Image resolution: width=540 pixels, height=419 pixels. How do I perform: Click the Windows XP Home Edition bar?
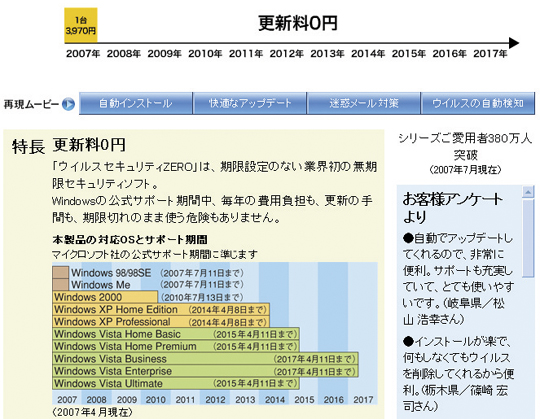[161, 310]
